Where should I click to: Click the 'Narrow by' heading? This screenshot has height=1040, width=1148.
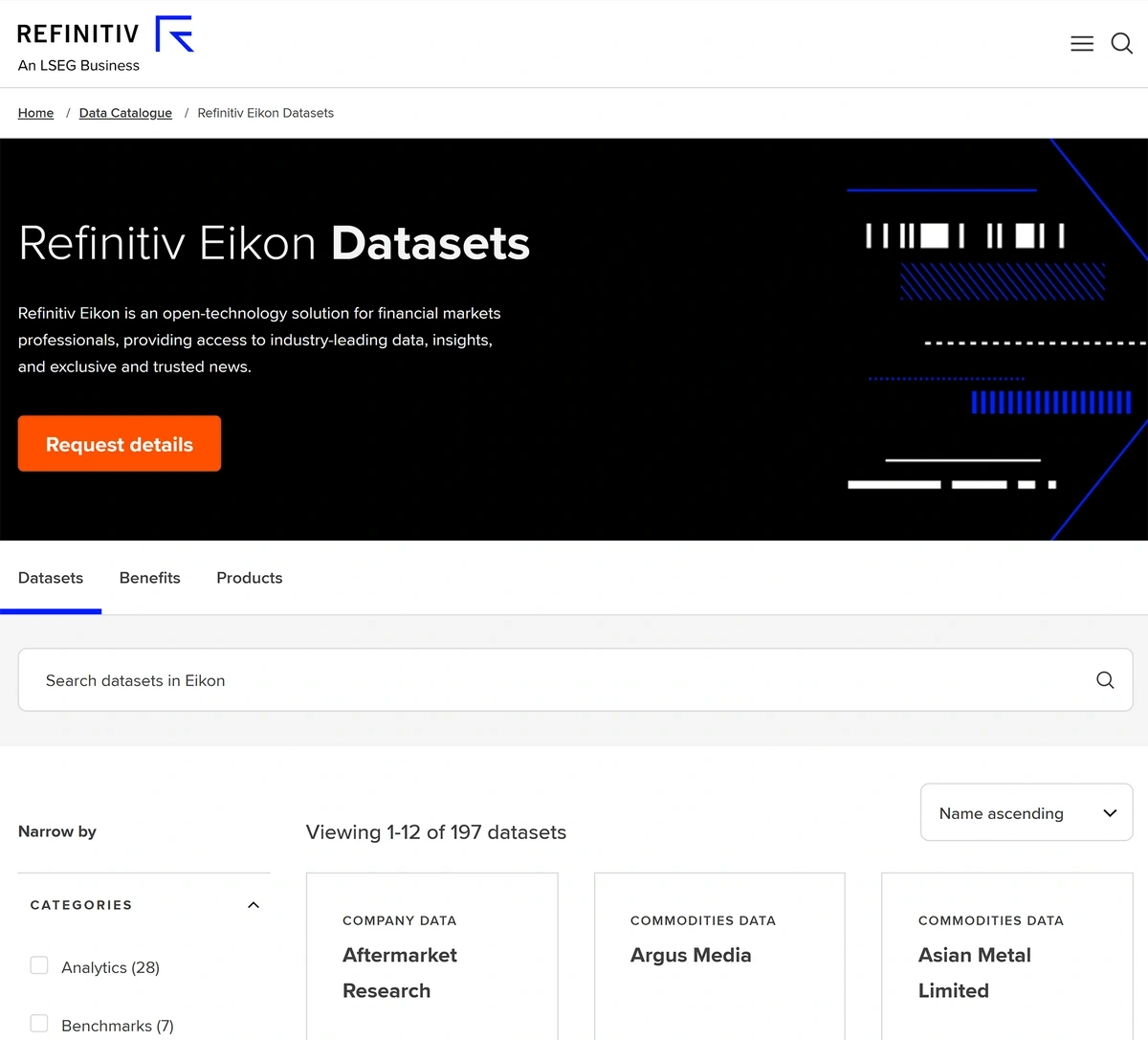click(57, 831)
